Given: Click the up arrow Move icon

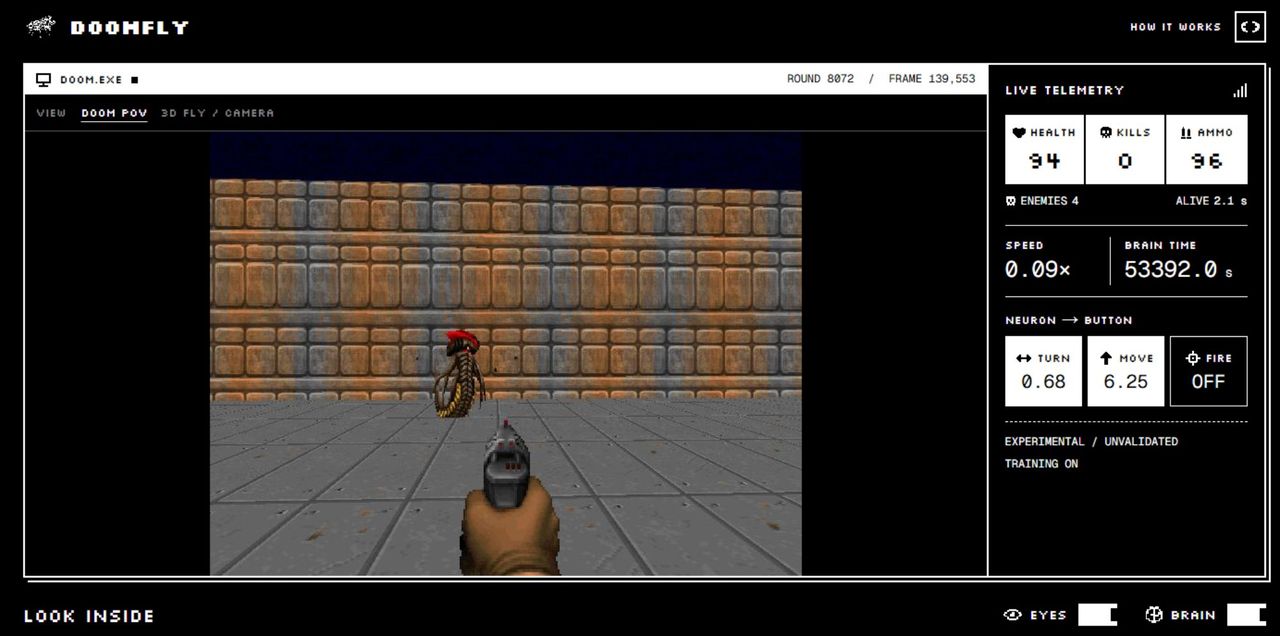Looking at the screenshot, I should click(x=1106, y=358).
